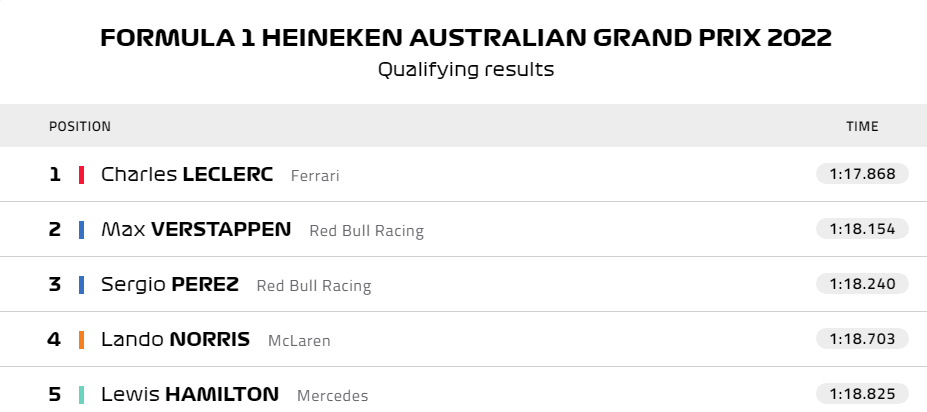
Task: Click Norris's orange McLaren color bar
Action: (81, 339)
